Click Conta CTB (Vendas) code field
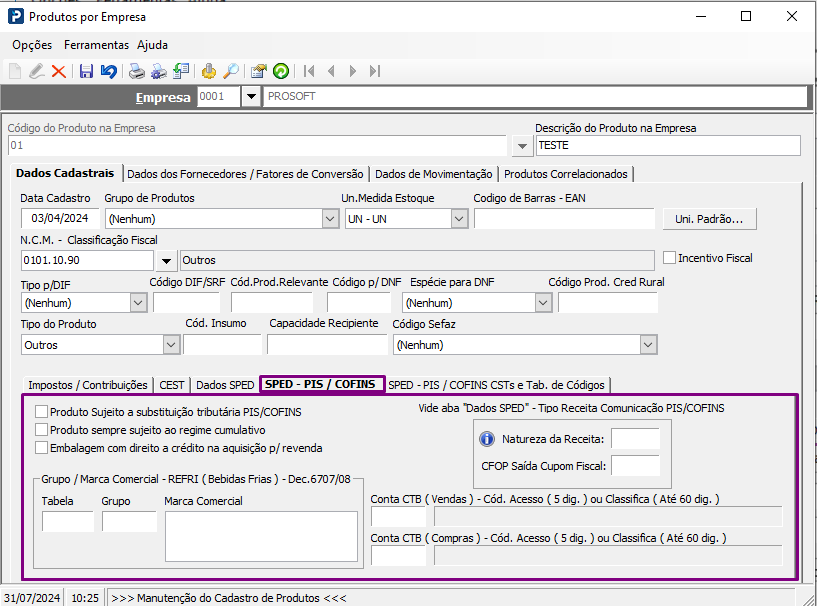Image resolution: width=817 pixels, height=606 pixels. click(399, 516)
